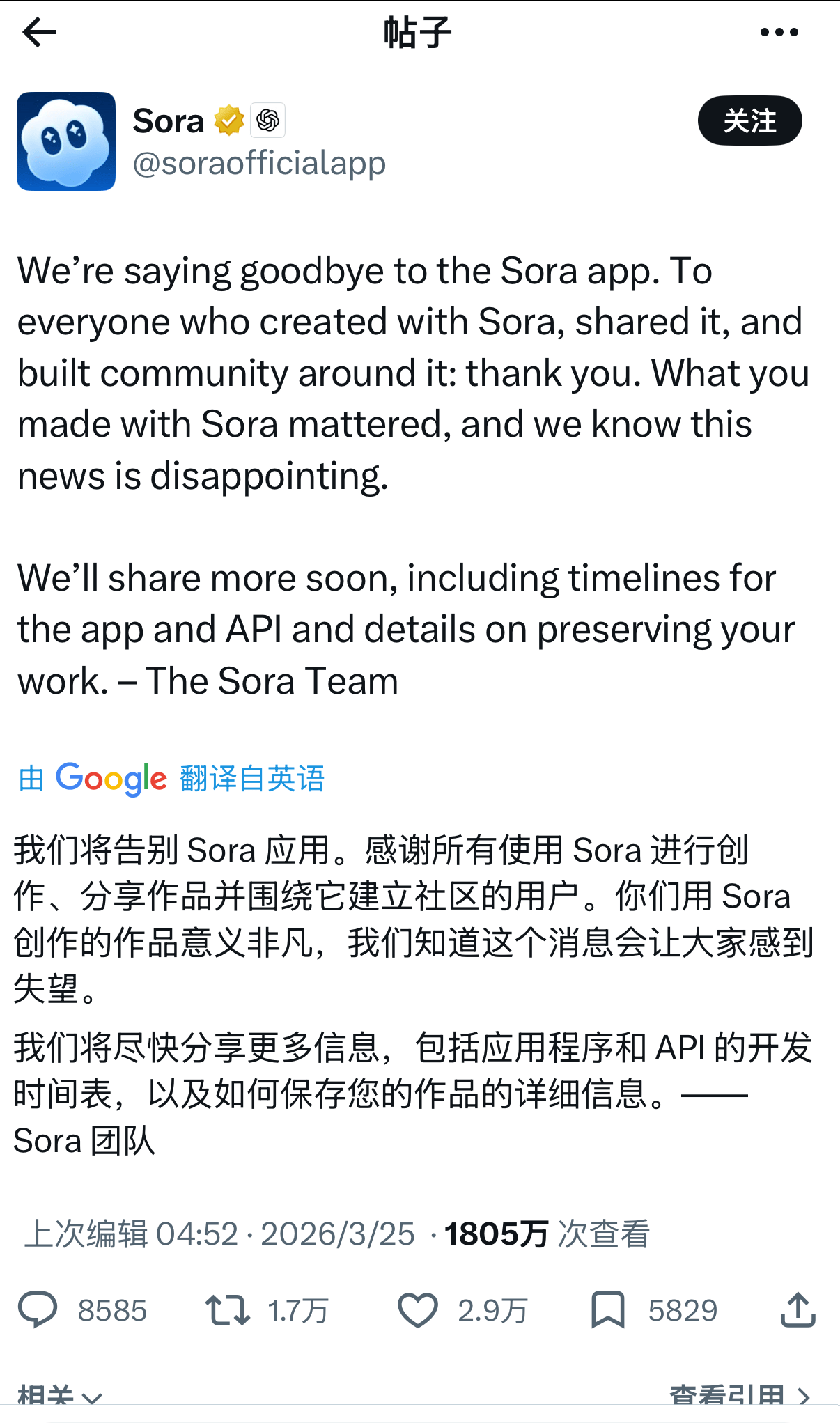This screenshot has height=1423, width=840.
Task: Expand the 相关 sort dropdown
Action: click(x=60, y=1395)
